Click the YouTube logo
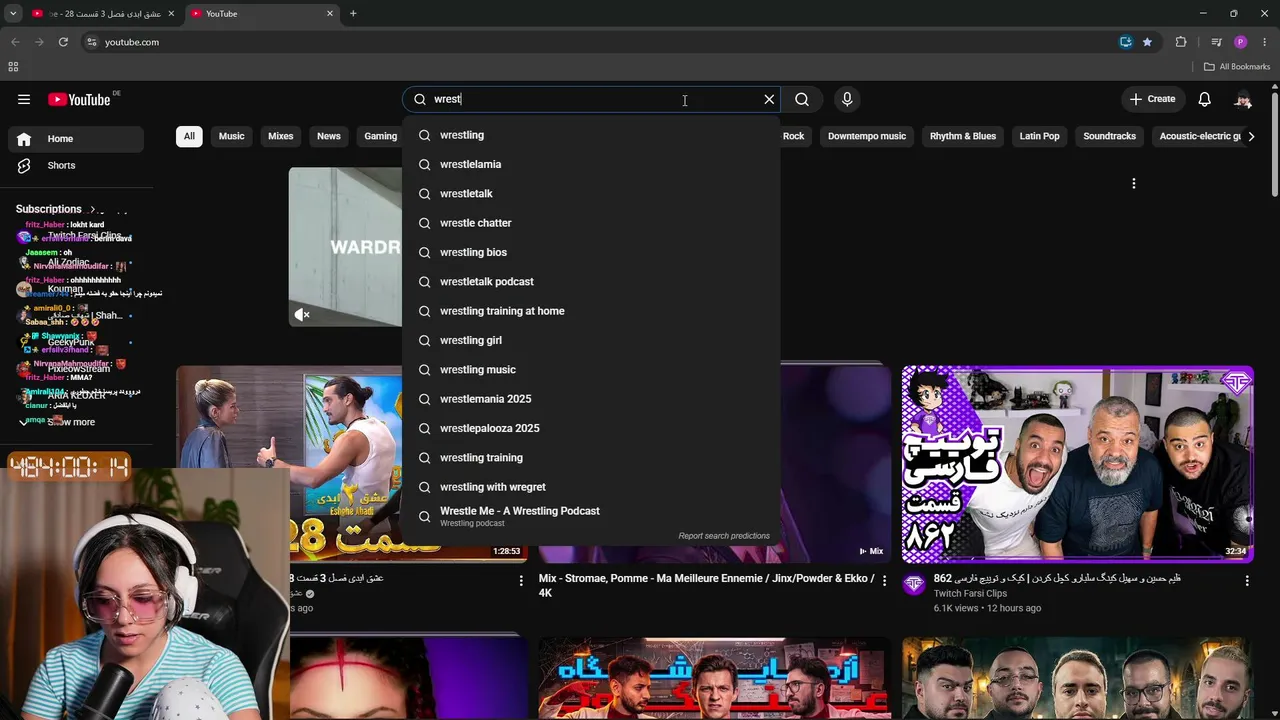Viewport: 1280px width, 720px height. pyautogui.click(x=80, y=99)
